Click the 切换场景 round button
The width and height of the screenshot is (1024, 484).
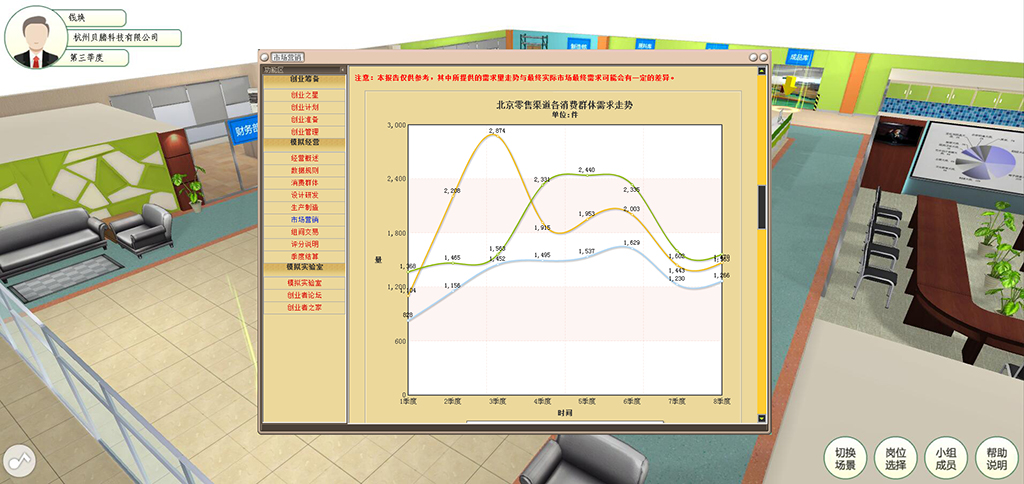coord(845,459)
